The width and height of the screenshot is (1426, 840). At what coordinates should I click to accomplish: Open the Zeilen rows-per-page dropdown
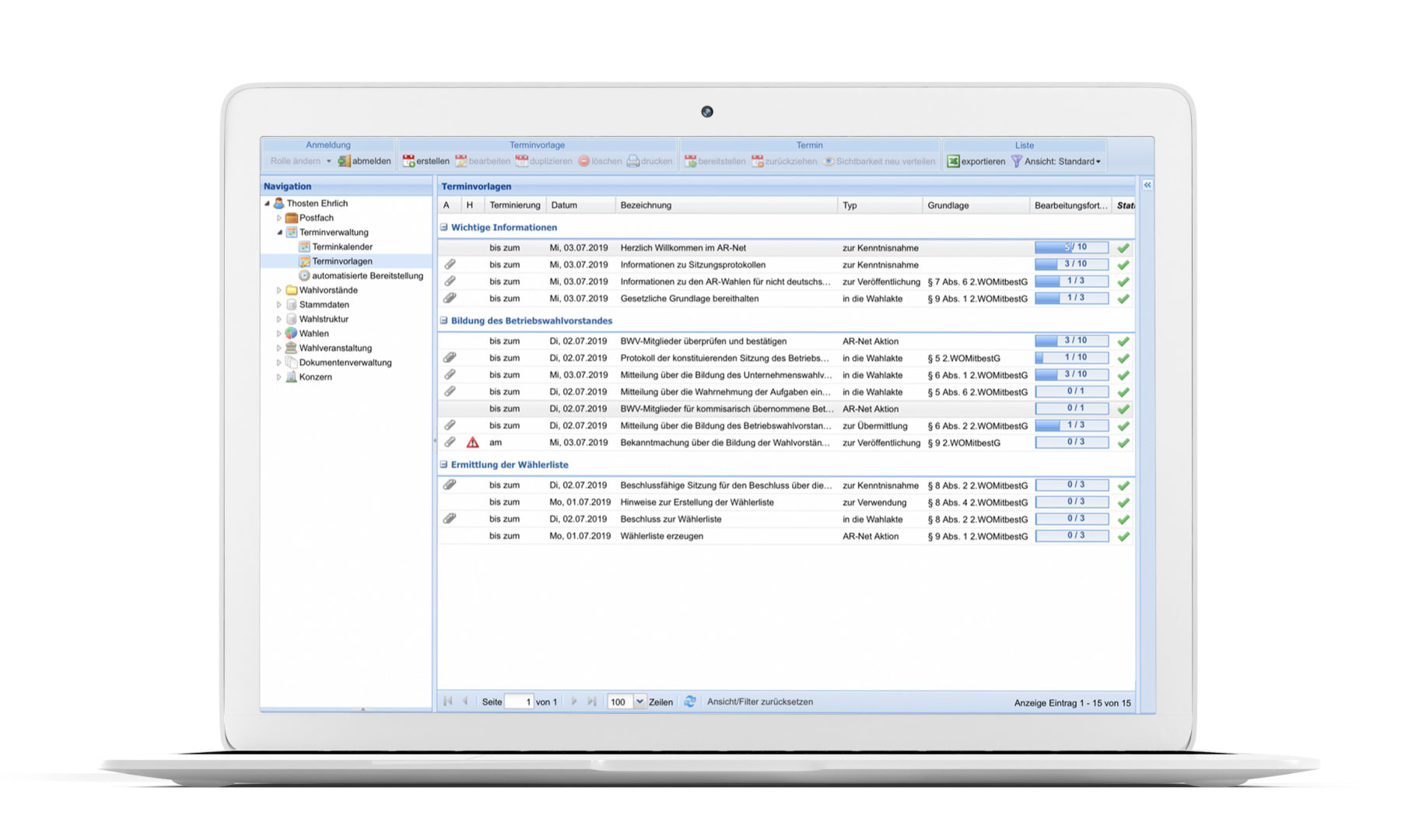639,702
